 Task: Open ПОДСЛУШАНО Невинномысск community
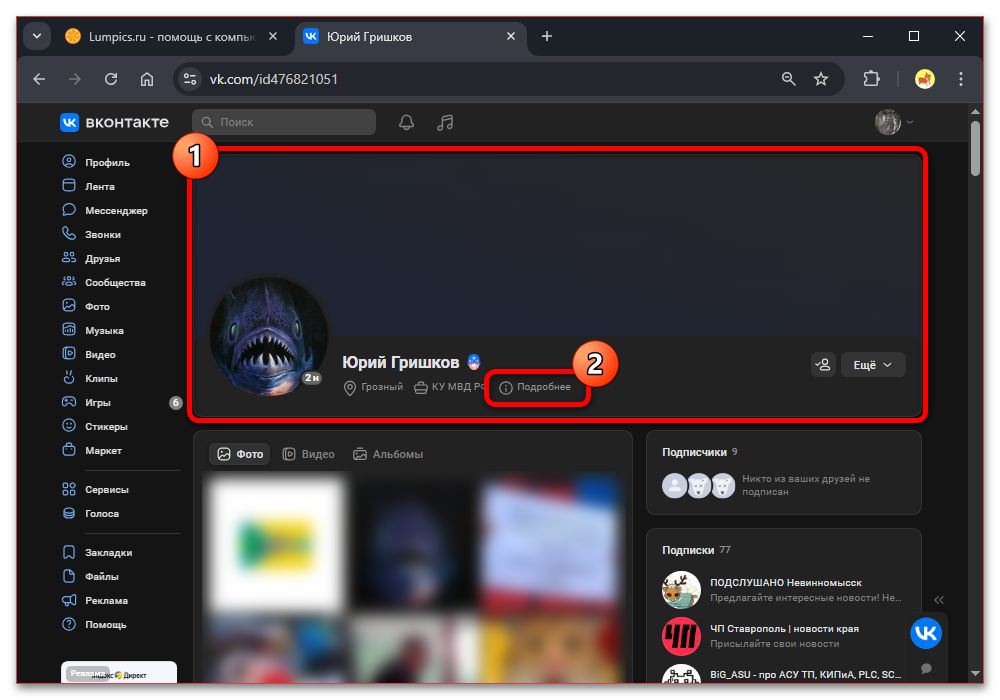(x=785, y=583)
